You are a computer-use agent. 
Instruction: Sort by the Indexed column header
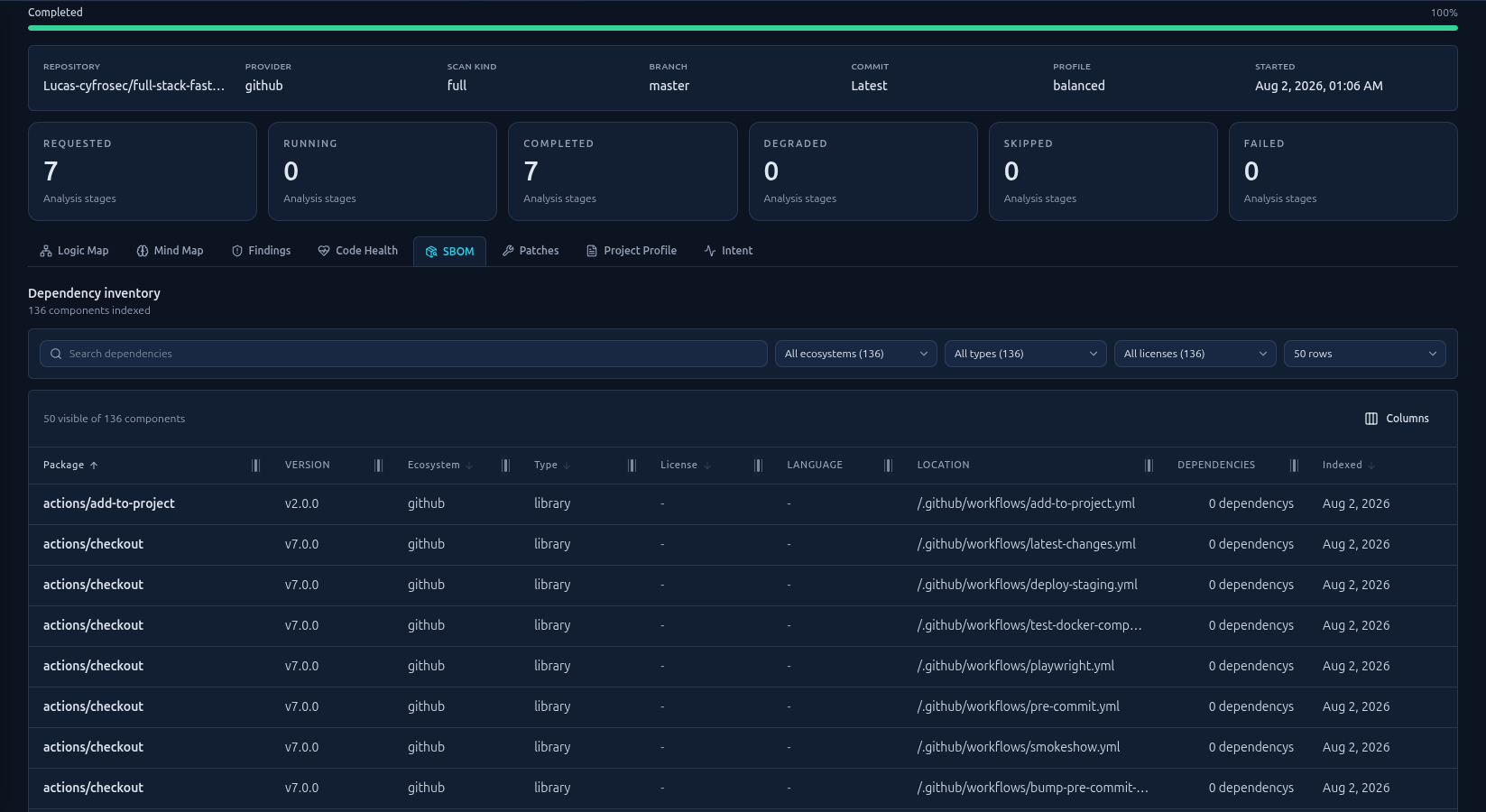(1349, 466)
